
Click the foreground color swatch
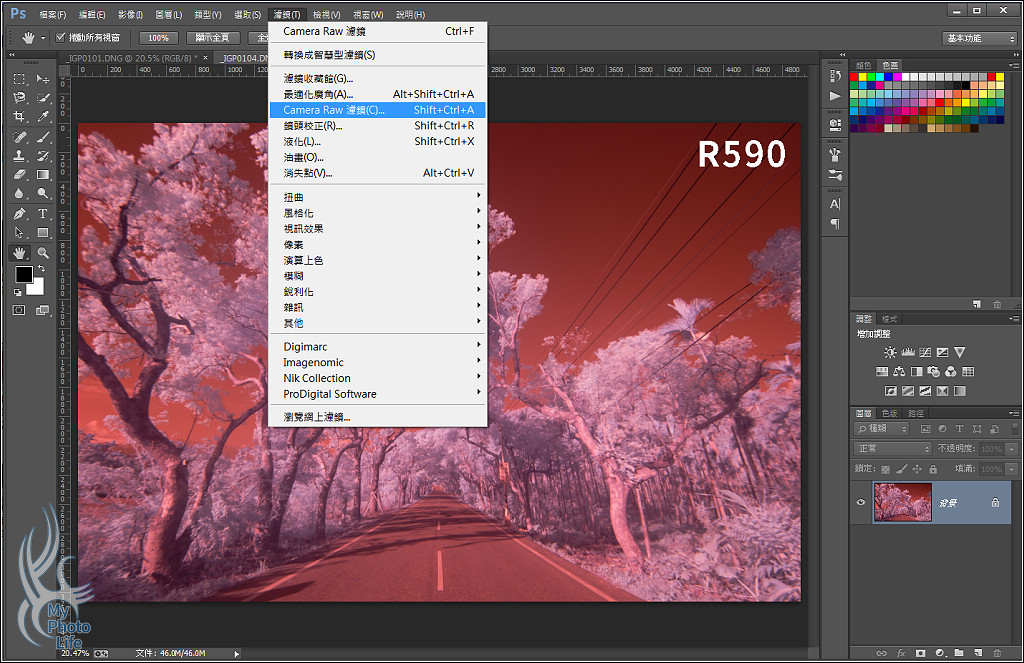tap(23, 274)
